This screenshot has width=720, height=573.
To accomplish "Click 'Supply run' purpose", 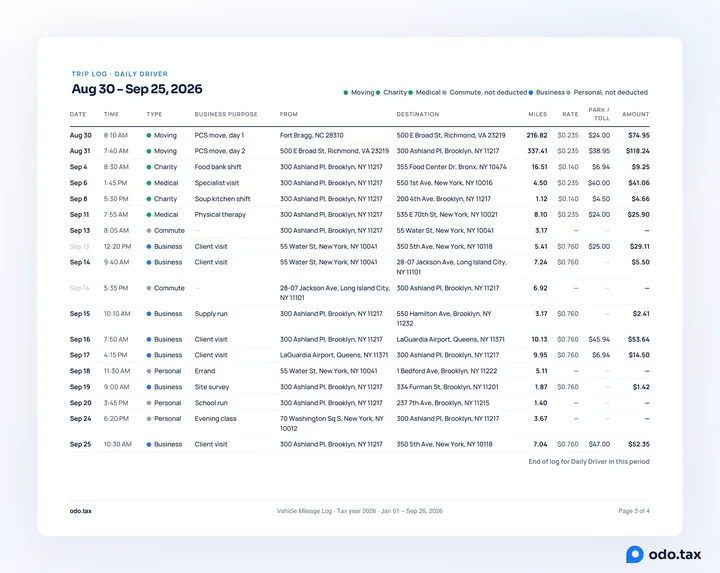I will (211, 314).
